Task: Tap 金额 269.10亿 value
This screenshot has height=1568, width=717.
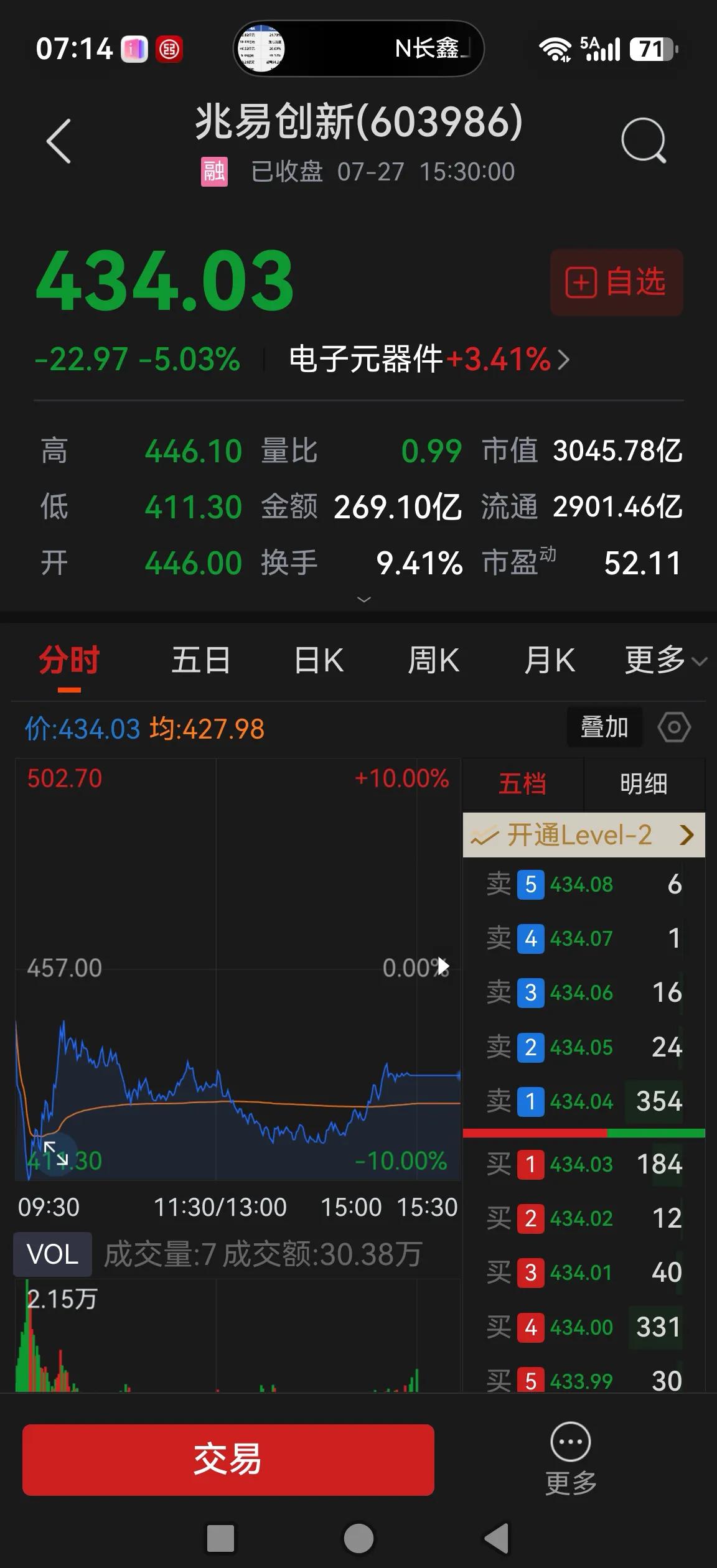Action: coord(398,507)
